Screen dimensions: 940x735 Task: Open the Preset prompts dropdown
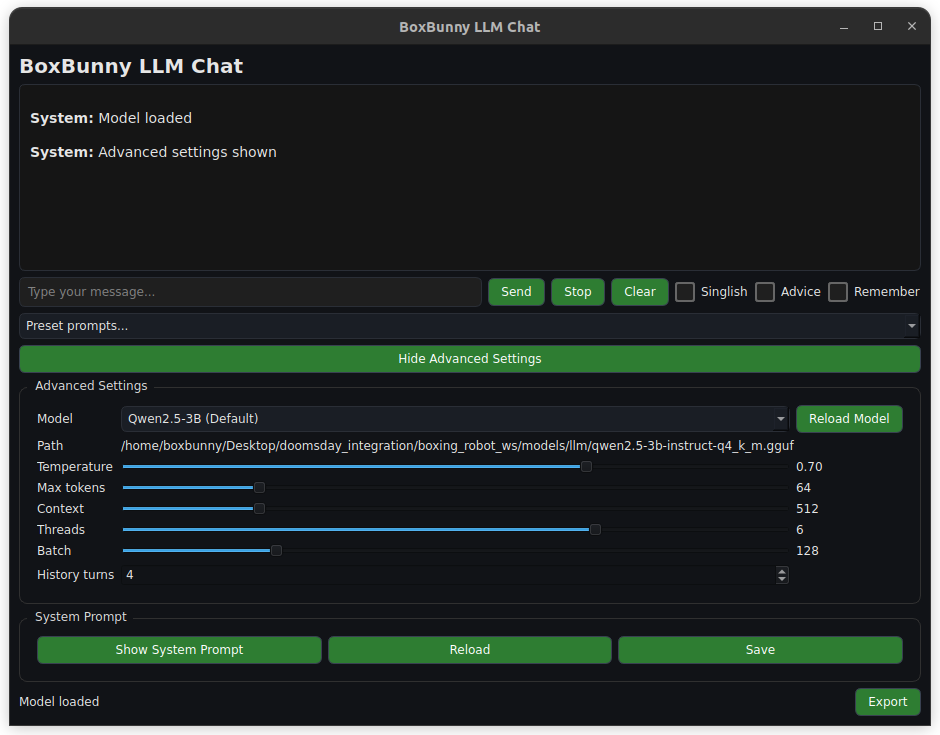469,326
